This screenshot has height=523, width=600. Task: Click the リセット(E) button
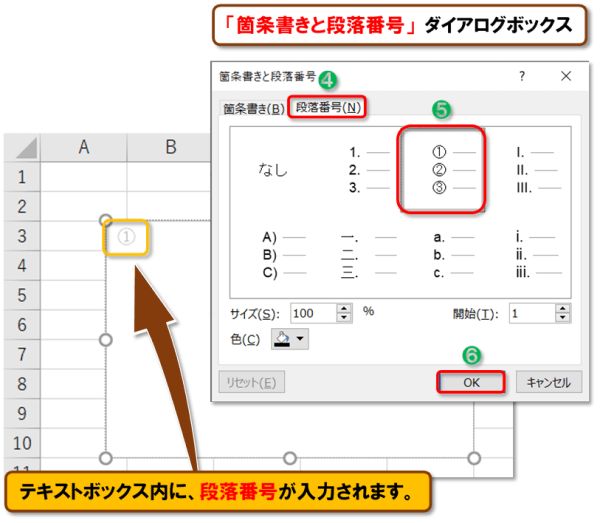coord(251,382)
